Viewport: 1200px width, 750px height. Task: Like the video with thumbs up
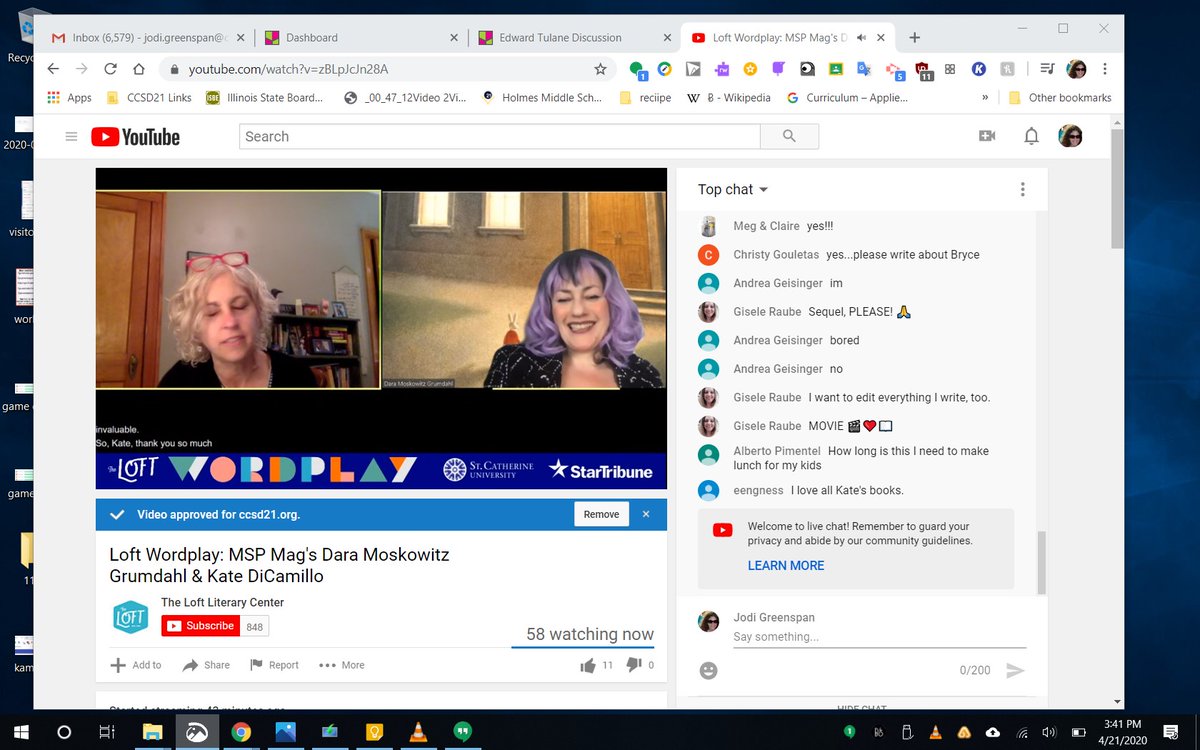pos(587,665)
